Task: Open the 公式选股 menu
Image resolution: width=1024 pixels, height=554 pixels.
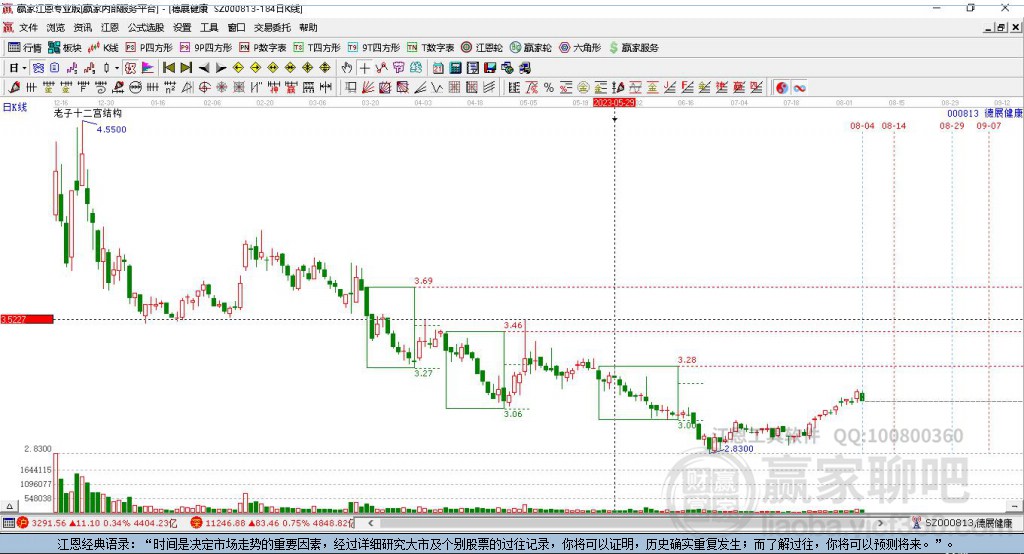Action: tap(146, 27)
